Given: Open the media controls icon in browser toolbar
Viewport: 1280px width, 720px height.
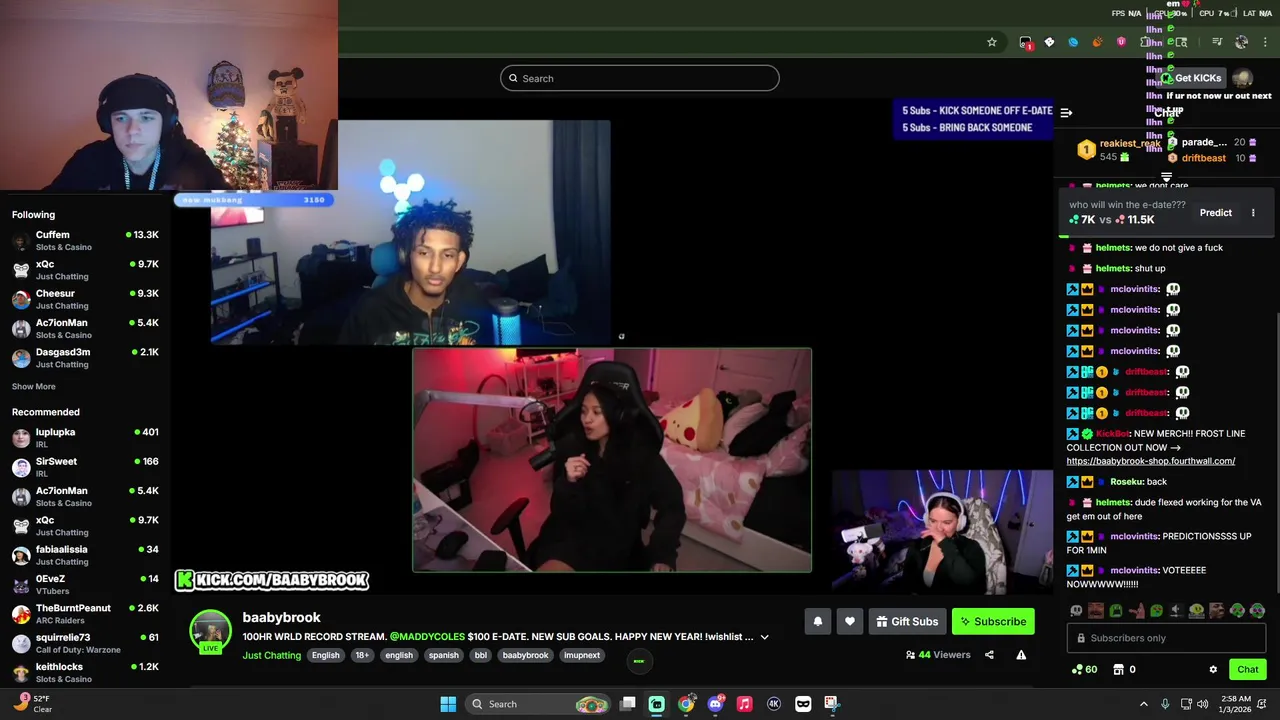Looking at the screenshot, I should coord(1217,42).
